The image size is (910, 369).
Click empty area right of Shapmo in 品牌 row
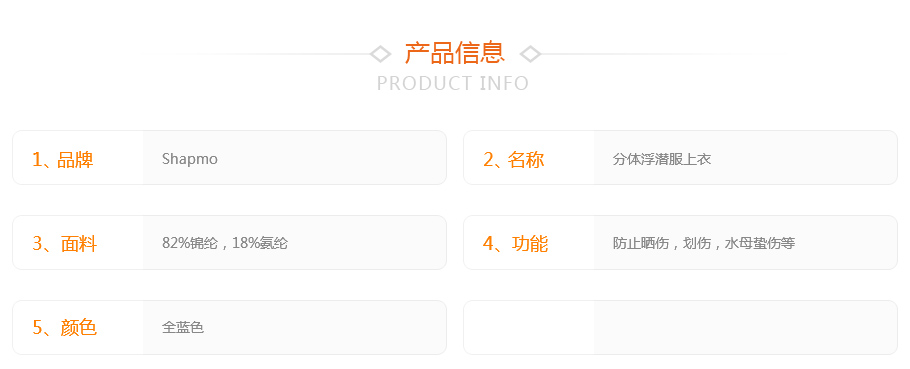tap(331, 158)
